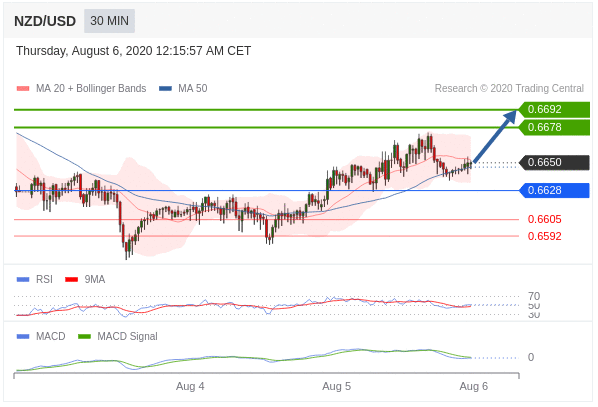Open the Research Trading Central copyright link
598x407 pixels.
coord(509,88)
